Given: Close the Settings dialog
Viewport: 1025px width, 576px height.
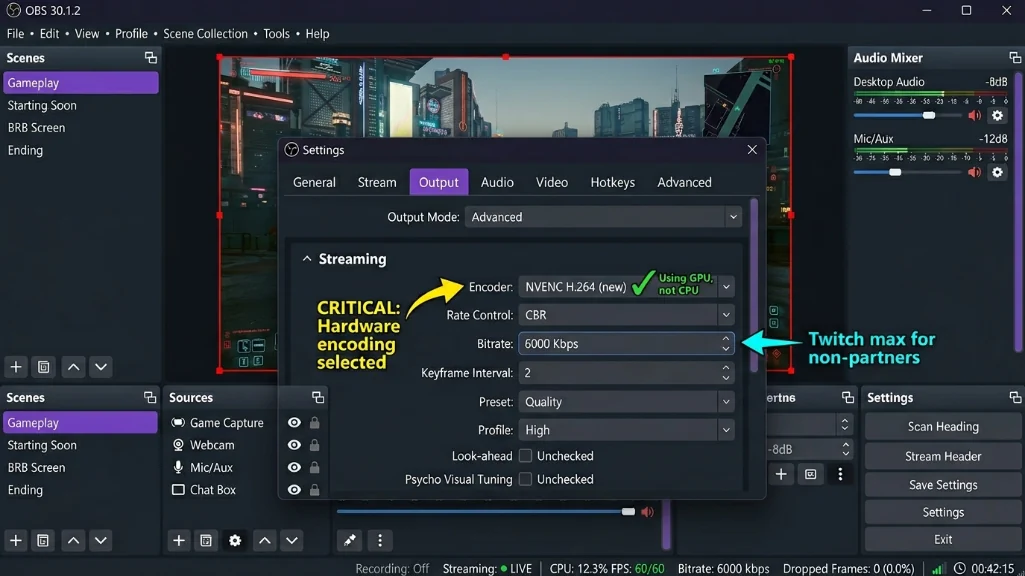Looking at the screenshot, I should (x=752, y=150).
